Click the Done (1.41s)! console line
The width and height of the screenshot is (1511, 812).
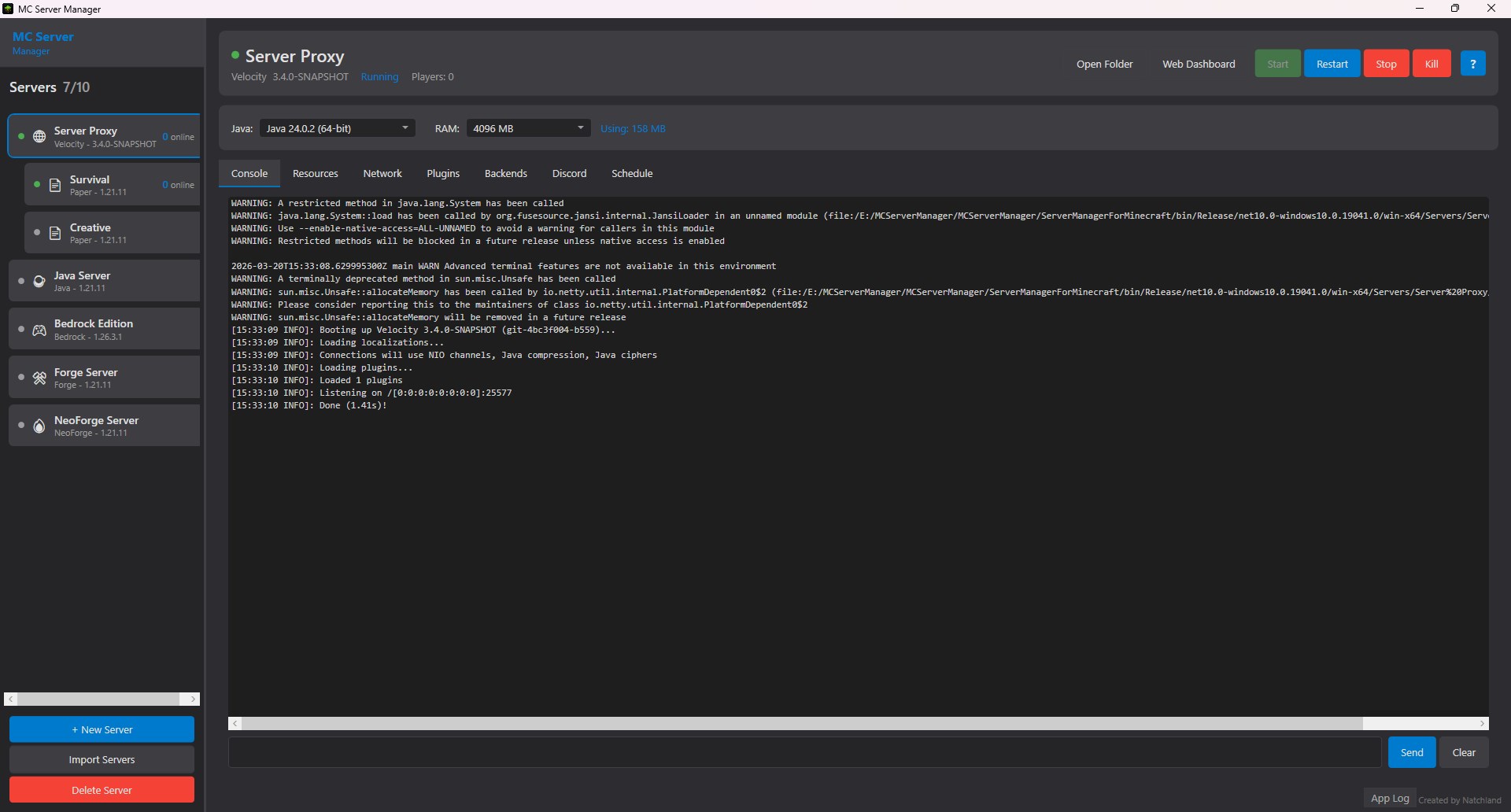pos(308,406)
